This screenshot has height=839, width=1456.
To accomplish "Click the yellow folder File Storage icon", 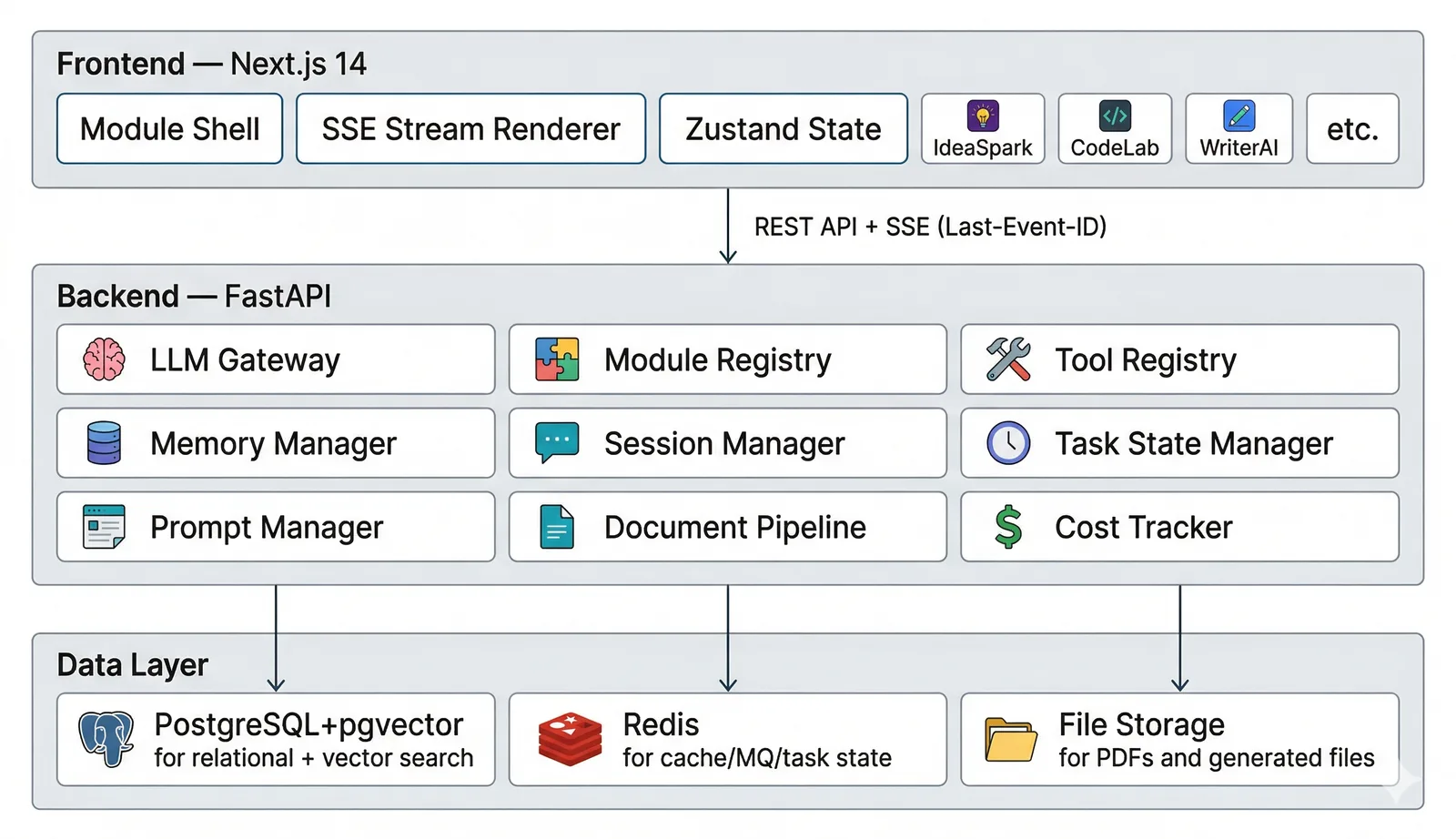I will tap(1011, 740).
